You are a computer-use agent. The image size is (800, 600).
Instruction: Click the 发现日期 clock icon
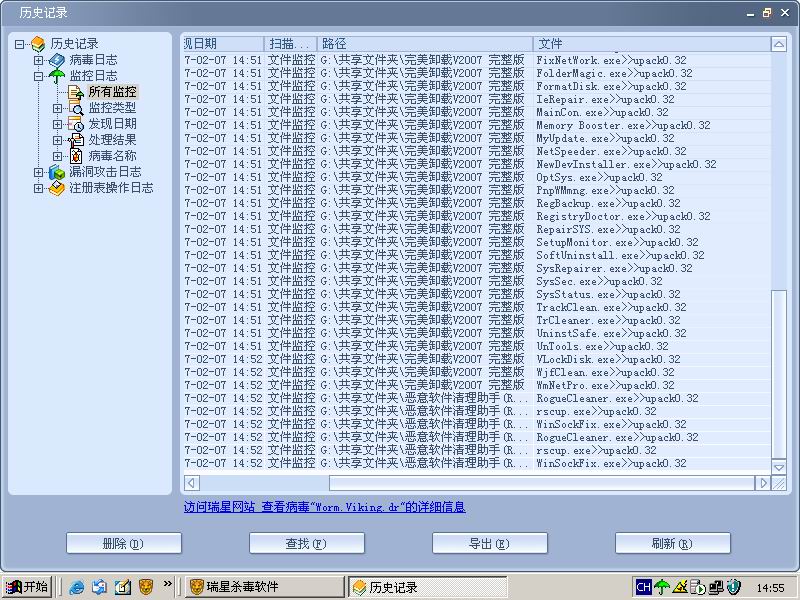point(76,124)
